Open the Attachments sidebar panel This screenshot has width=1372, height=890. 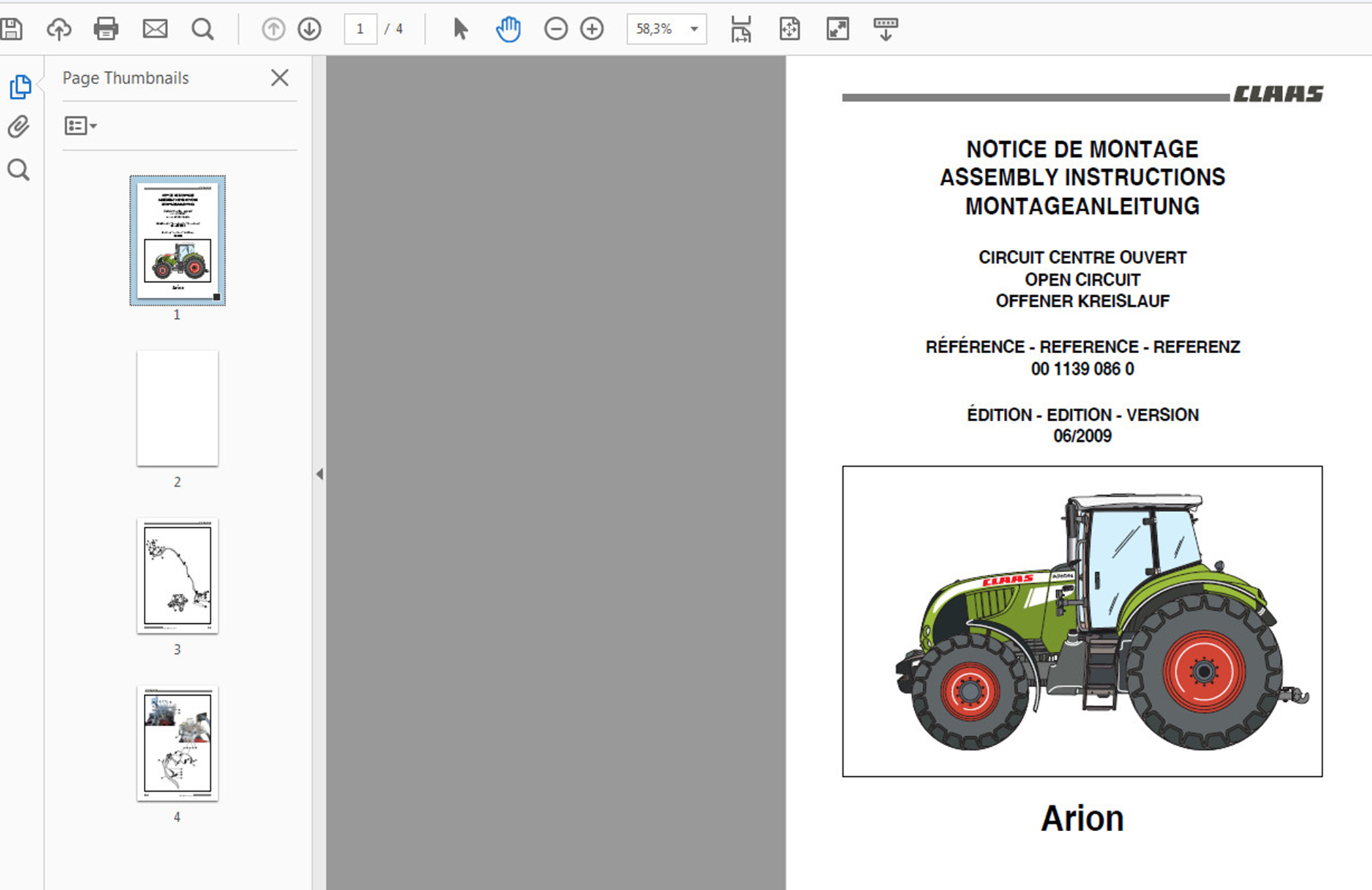(18, 127)
